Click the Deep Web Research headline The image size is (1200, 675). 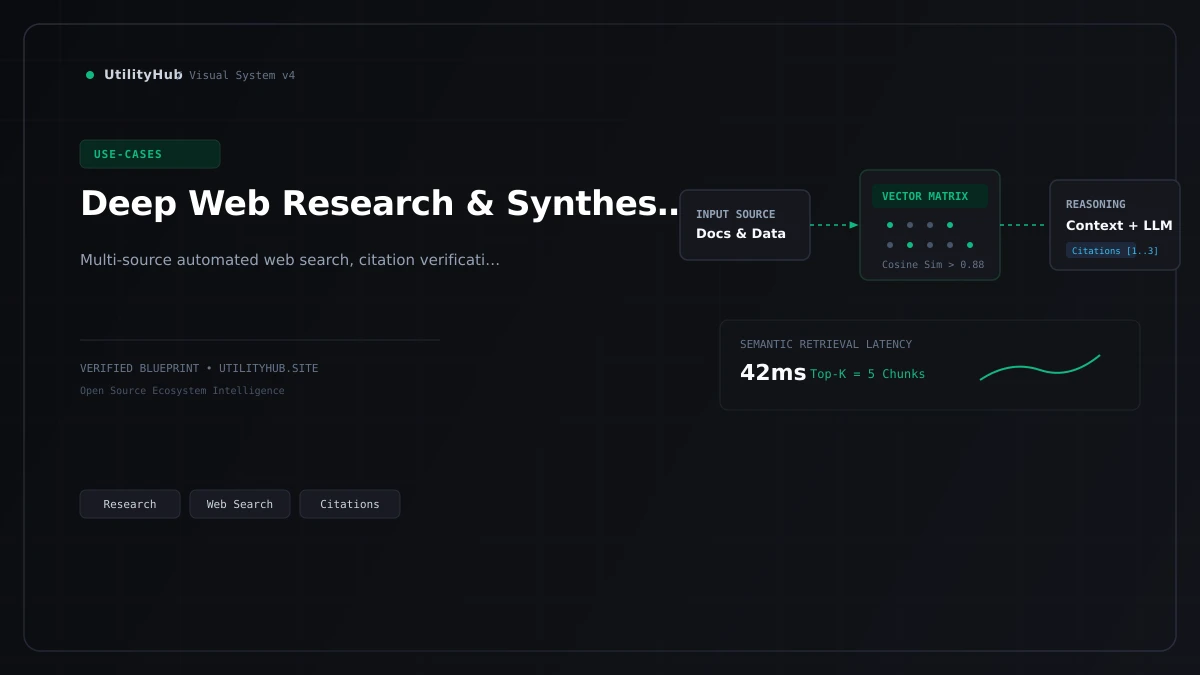(x=380, y=203)
